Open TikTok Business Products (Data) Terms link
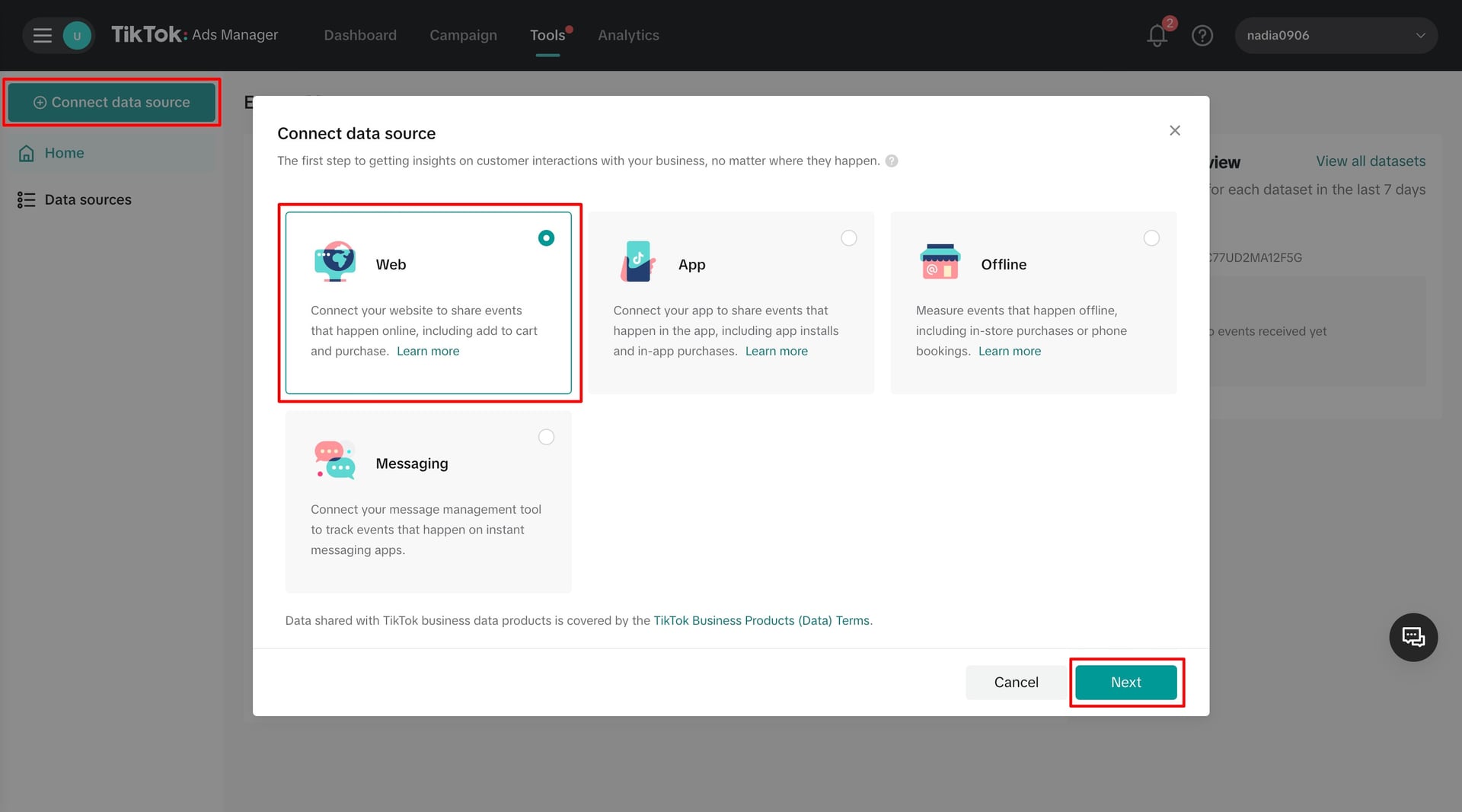The height and width of the screenshot is (812, 1462). click(x=761, y=621)
